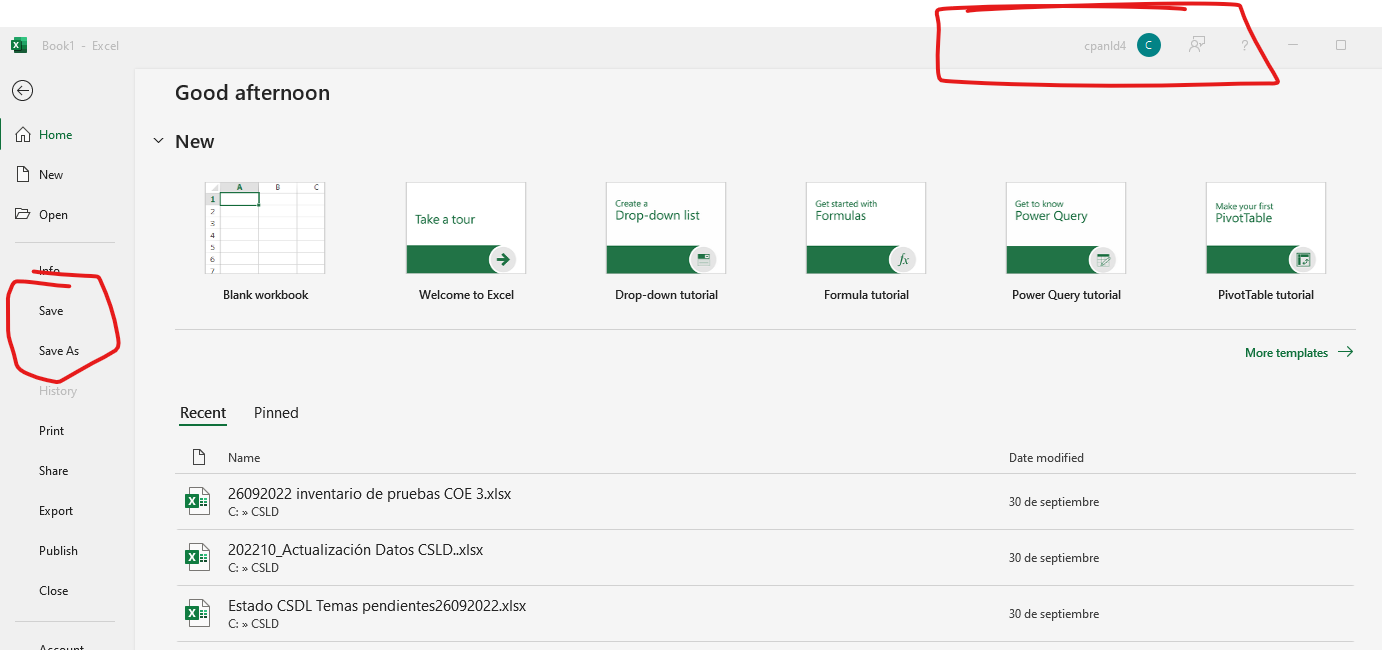Click the table icon on Power Query template
Image resolution: width=1382 pixels, height=650 pixels.
click(1103, 259)
